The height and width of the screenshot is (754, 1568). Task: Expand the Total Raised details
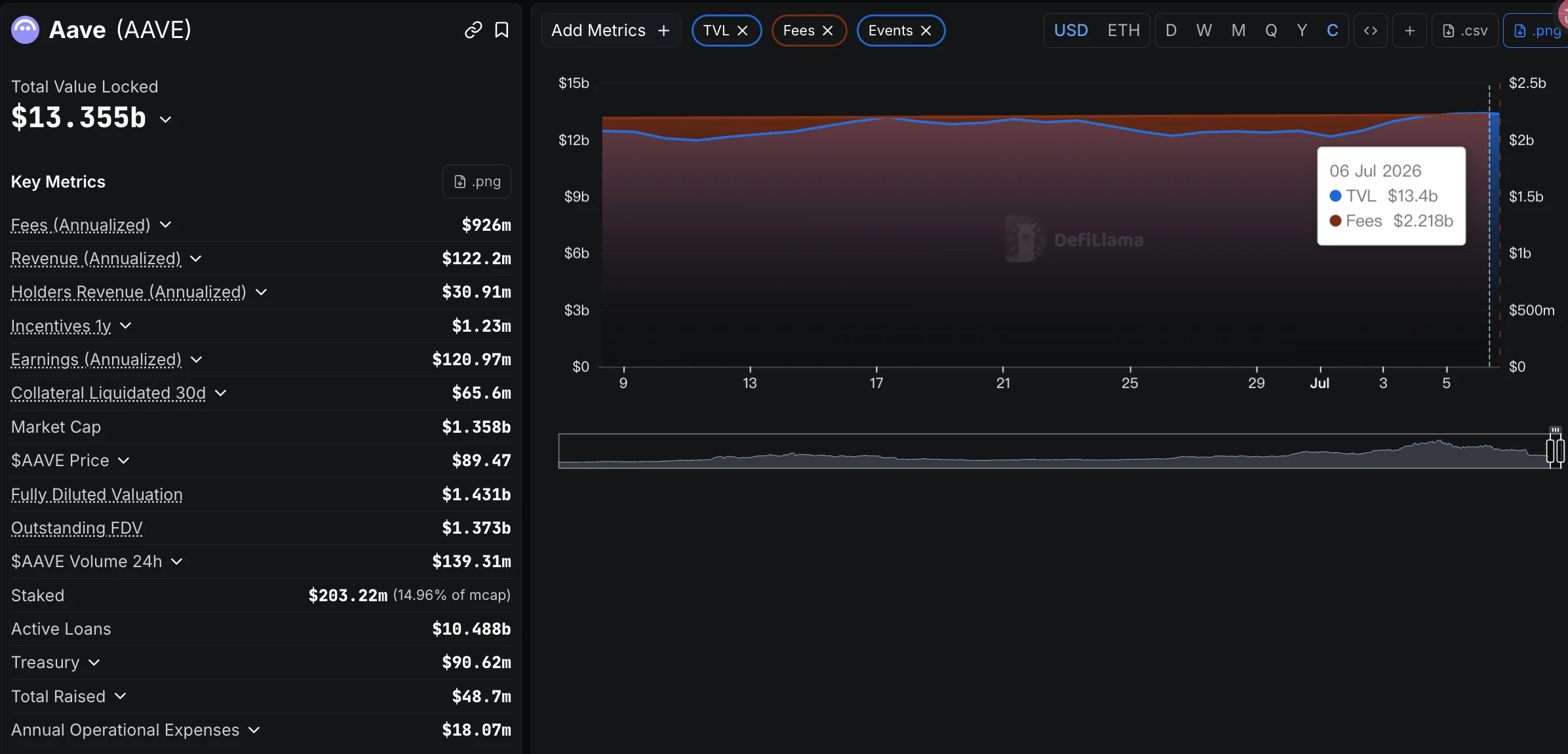[120, 696]
